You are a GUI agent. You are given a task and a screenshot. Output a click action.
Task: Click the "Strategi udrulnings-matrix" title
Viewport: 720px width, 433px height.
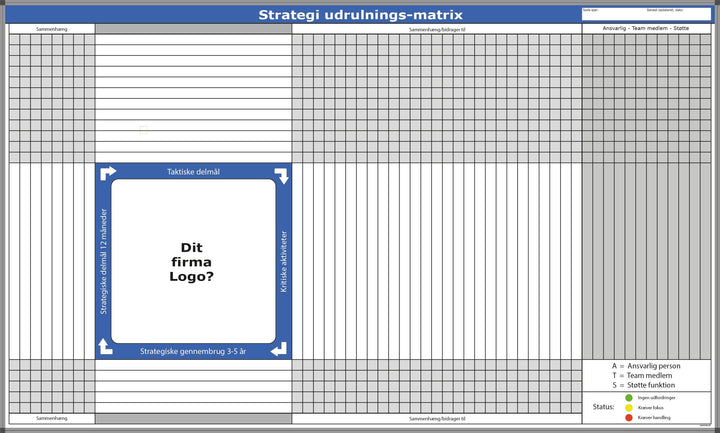[x=360, y=15]
